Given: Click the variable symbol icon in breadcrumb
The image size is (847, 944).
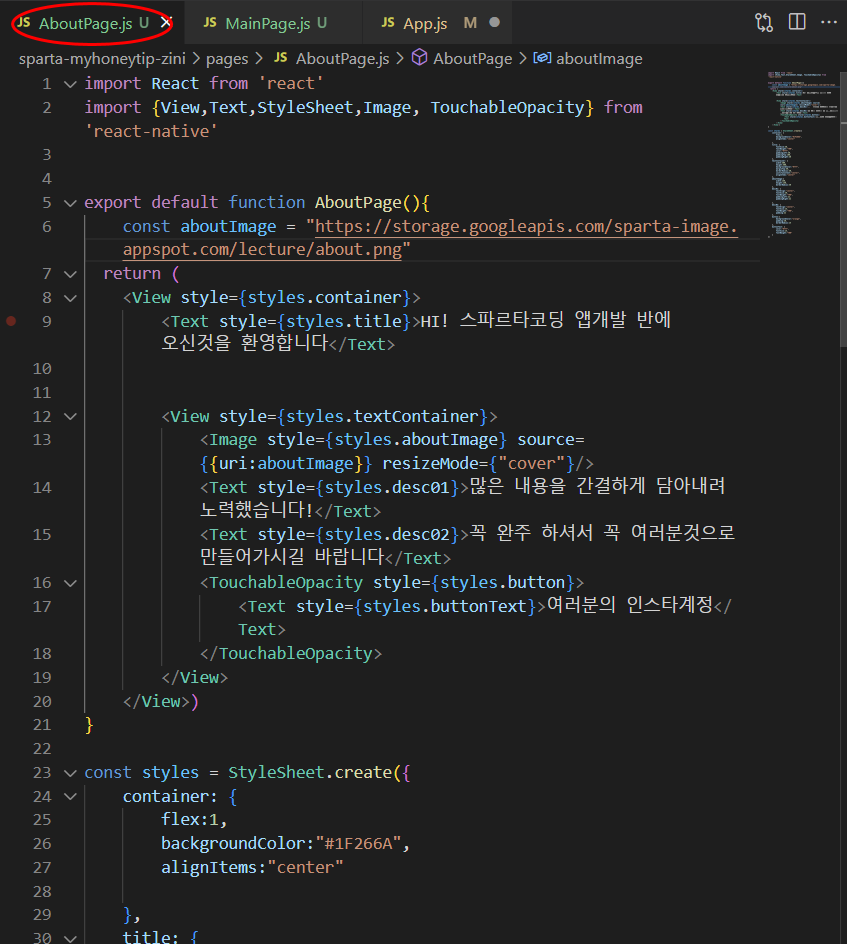Looking at the screenshot, I should [x=542, y=58].
